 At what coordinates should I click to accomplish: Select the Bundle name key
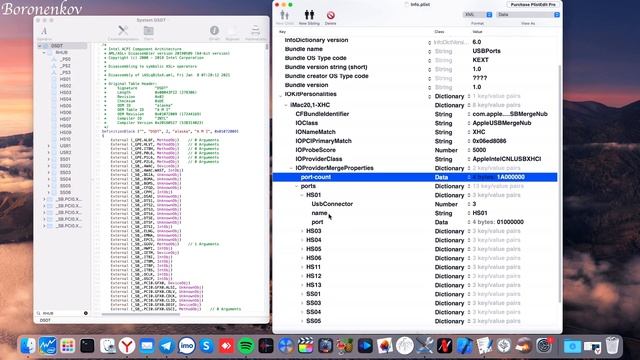coord(303,49)
